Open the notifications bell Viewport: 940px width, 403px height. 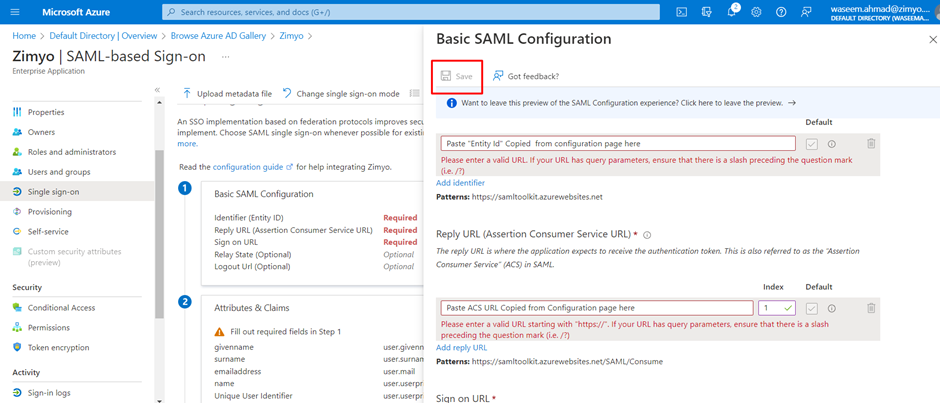point(731,12)
